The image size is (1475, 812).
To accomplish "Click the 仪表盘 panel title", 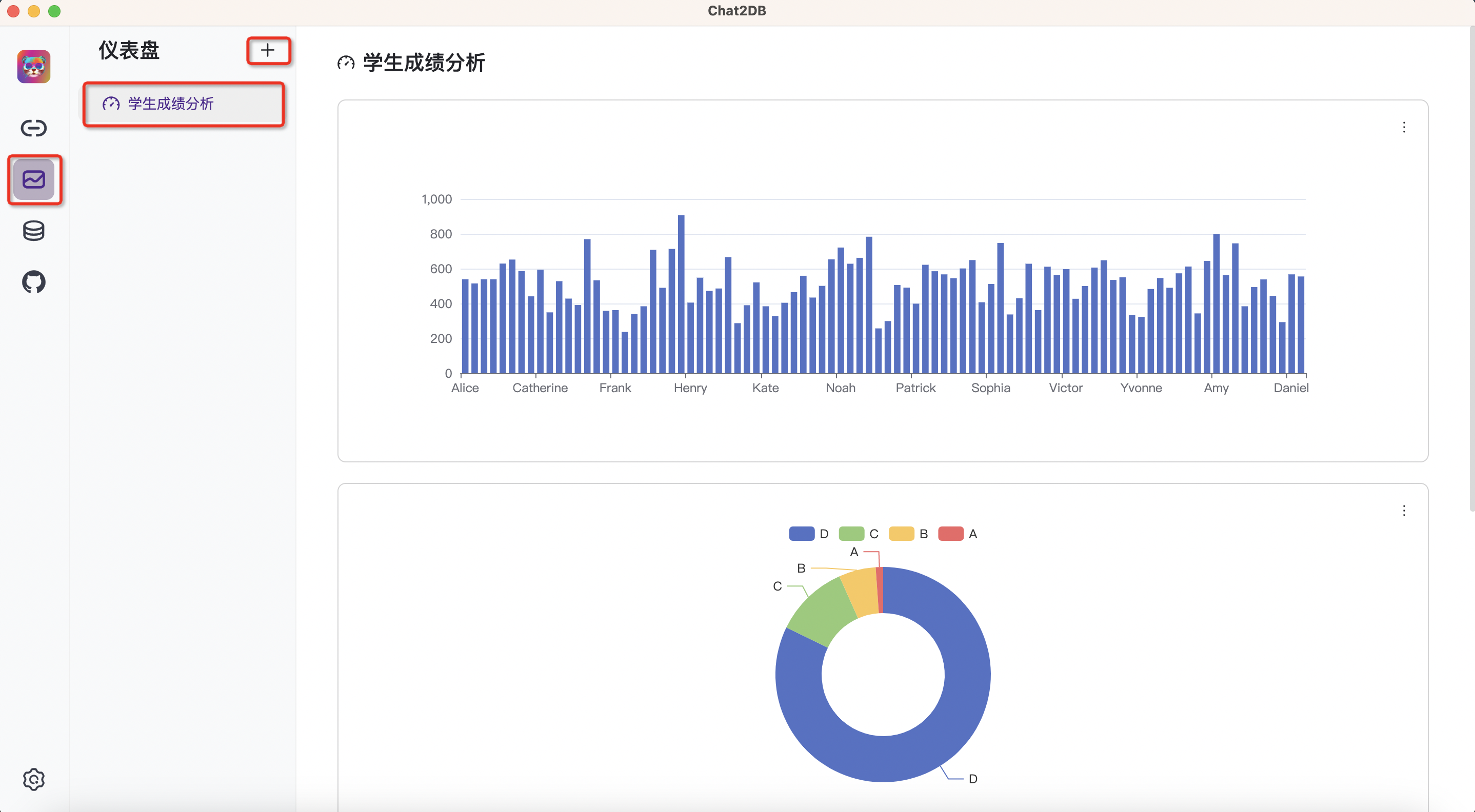I will point(129,50).
